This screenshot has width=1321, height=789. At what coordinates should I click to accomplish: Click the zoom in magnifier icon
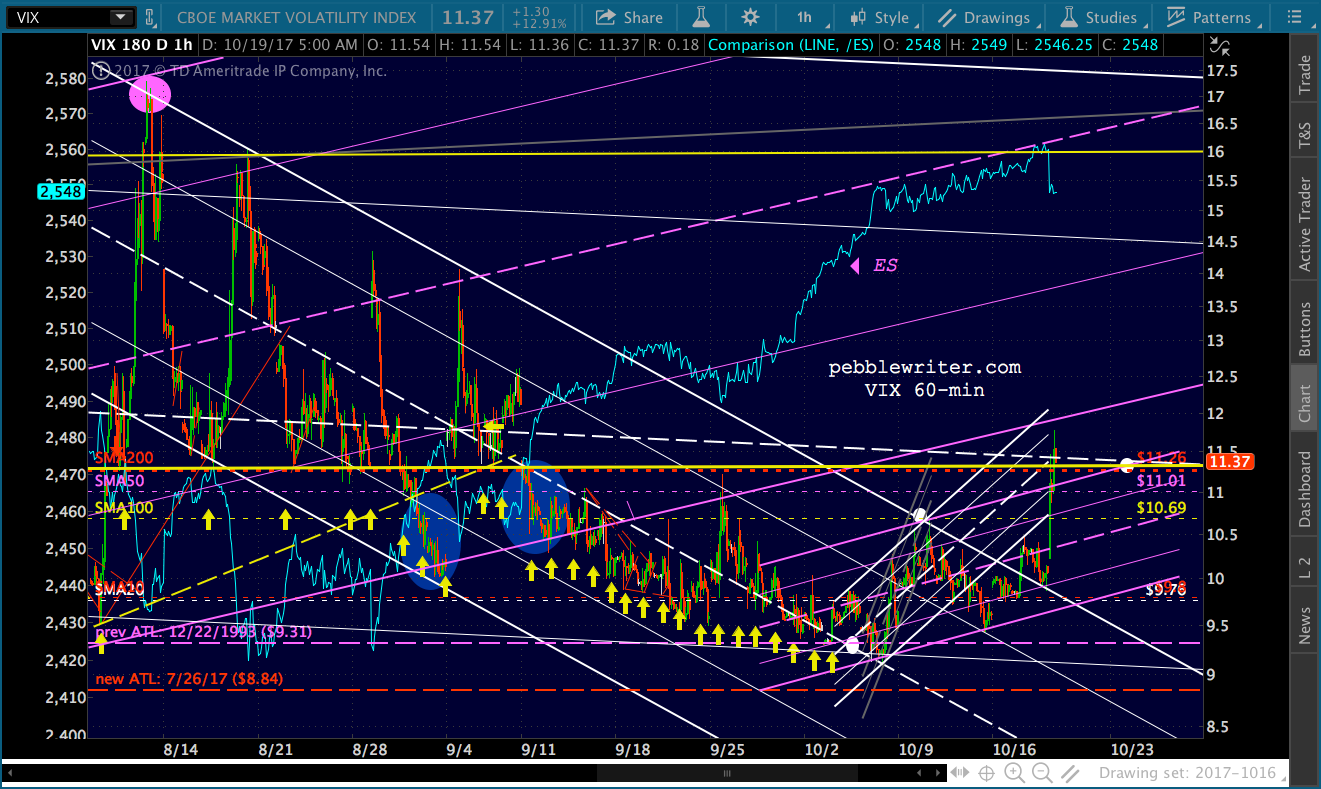pos(1016,772)
